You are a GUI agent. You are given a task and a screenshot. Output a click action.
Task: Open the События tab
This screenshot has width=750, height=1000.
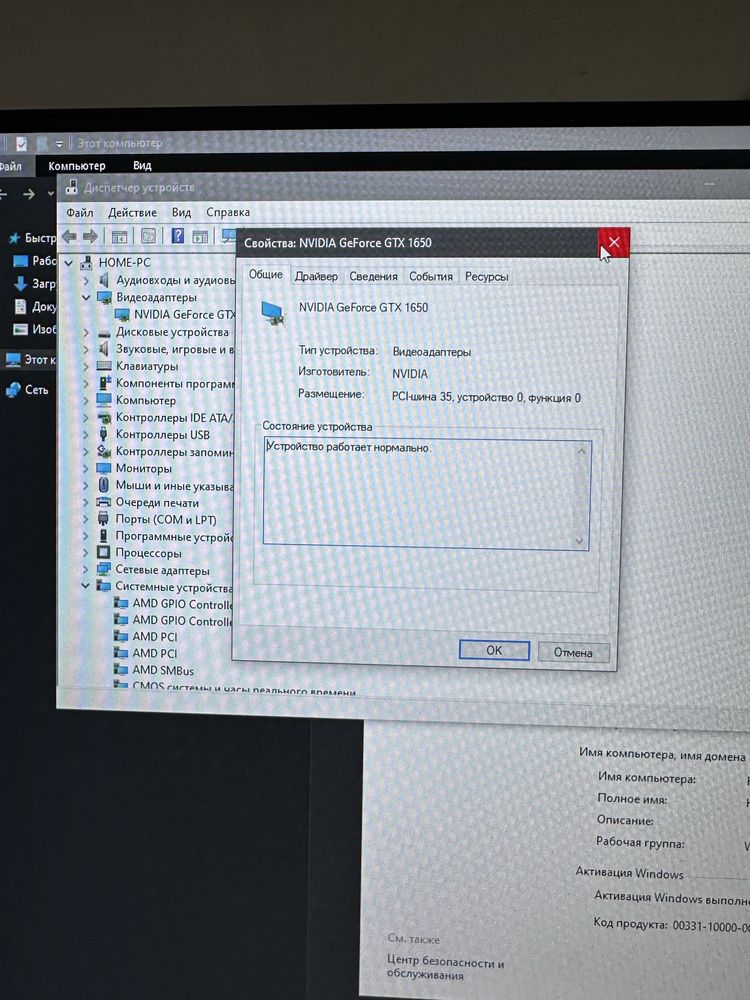click(x=430, y=276)
